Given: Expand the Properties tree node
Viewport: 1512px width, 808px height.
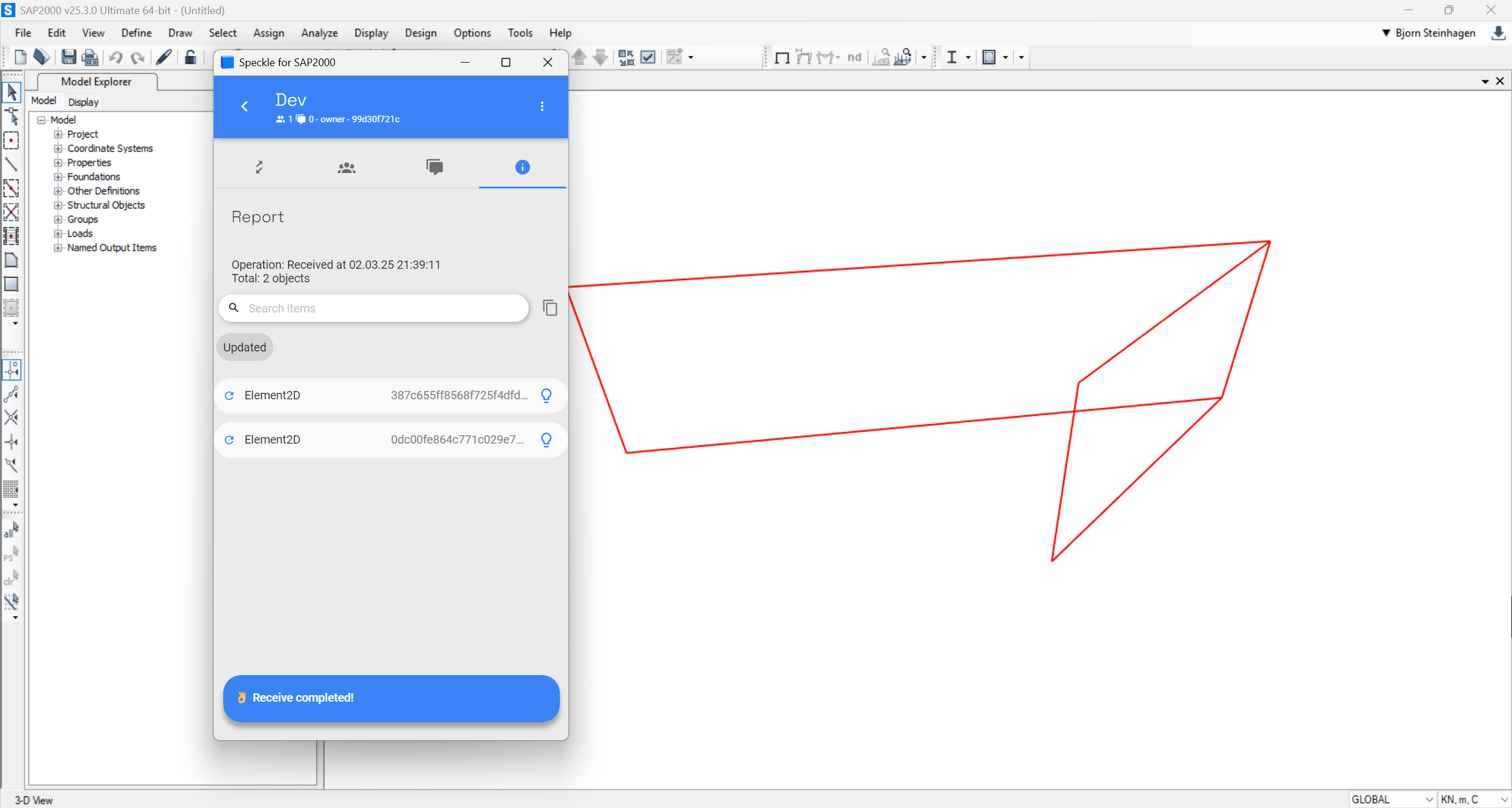Looking at the screenshot, I should point(57,163).
